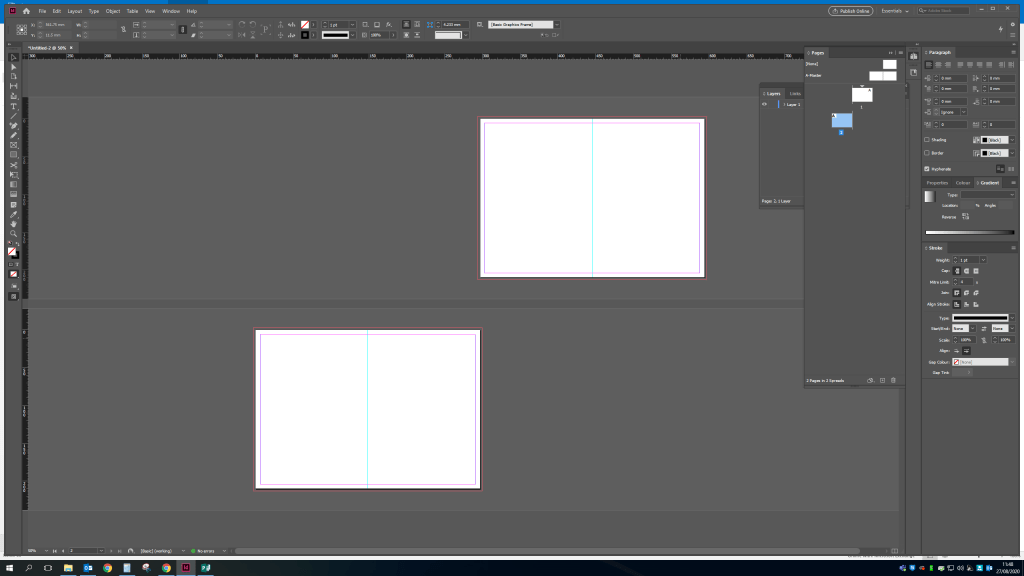Select the Scissors tool
The height and width of the screenshot is (576, 1024).
[13, 164]
